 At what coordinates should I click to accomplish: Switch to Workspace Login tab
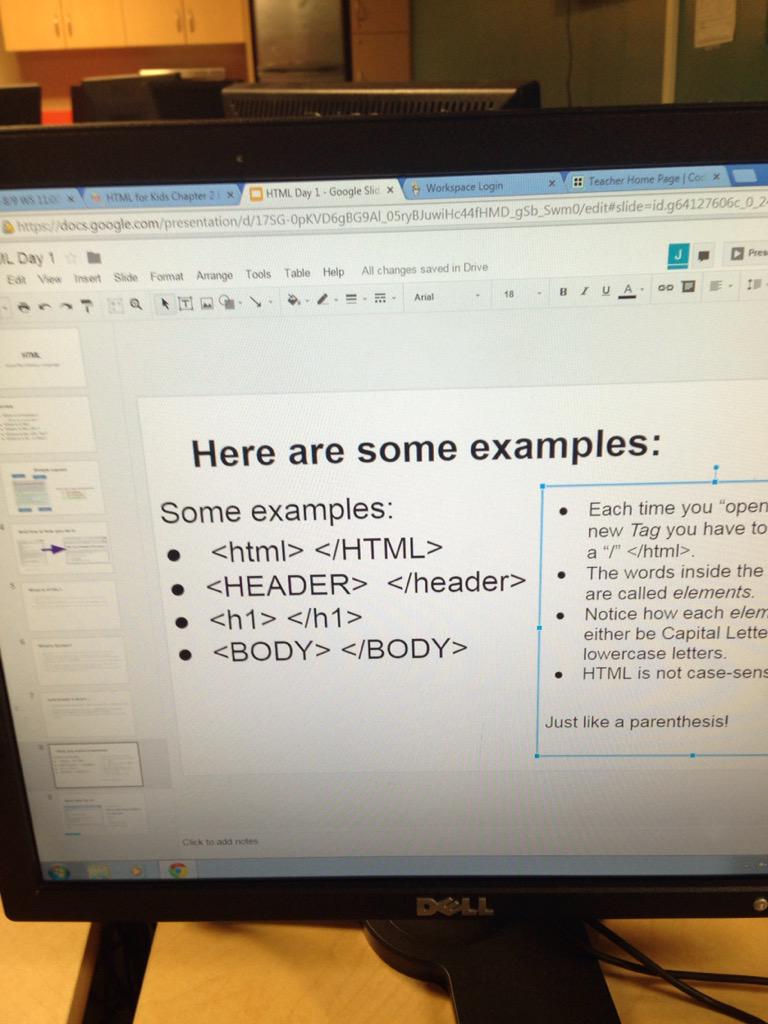pos(482,186)
